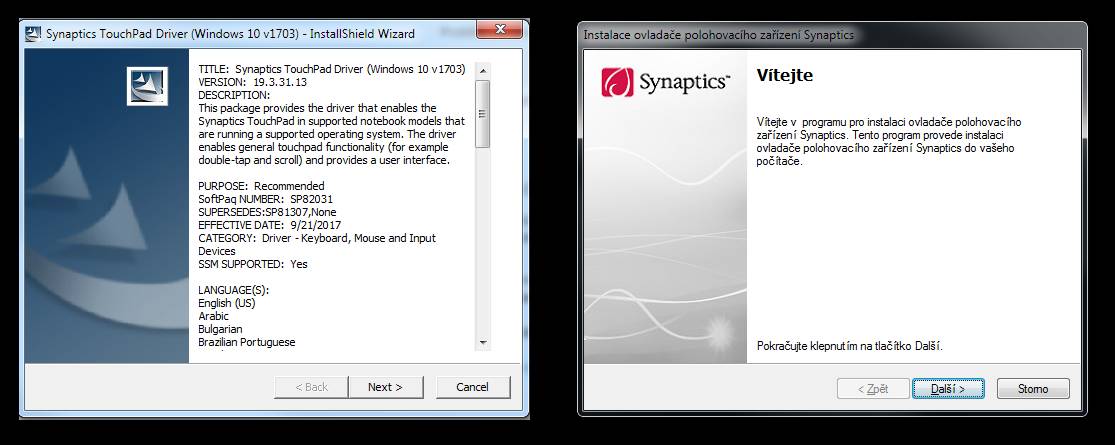Click the 'CATEGORY: Driver - Keyboard' line
Screen dimensions: 1115x445
(x=317, y=238)
